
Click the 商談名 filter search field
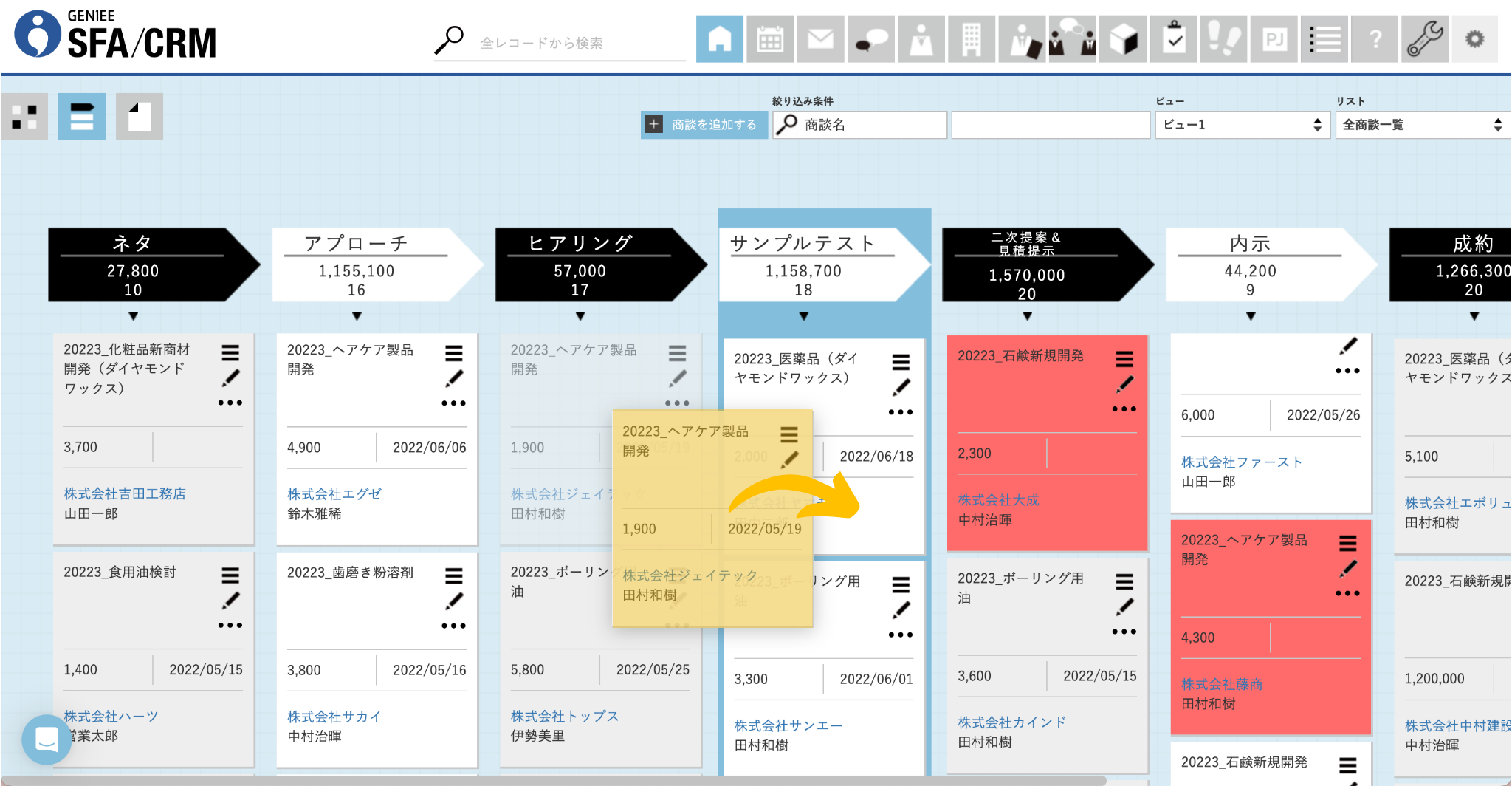pos(860,125)
